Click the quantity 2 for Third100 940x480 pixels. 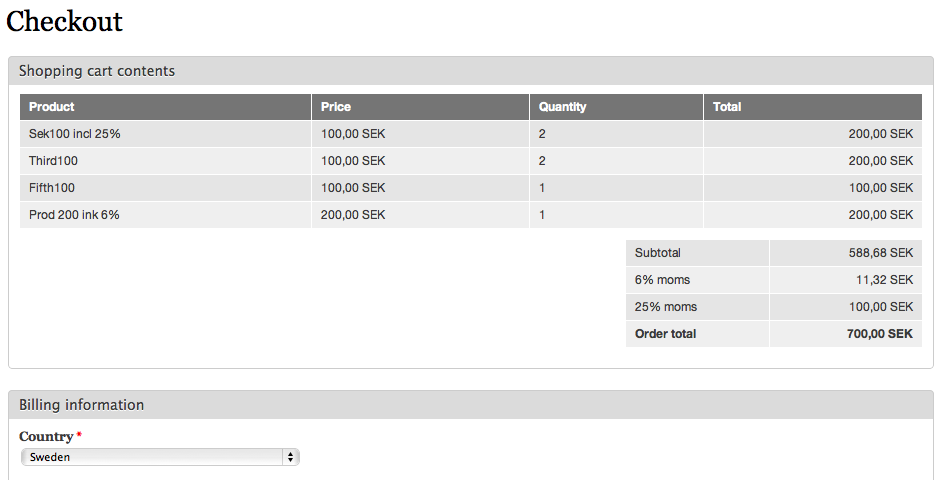pos(542,161)
